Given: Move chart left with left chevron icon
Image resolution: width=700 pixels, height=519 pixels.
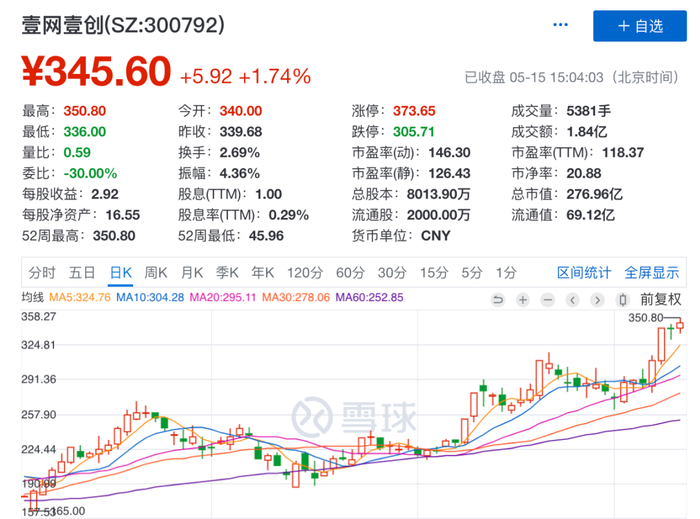Looking at the screenshot, I should click(573, 300).
